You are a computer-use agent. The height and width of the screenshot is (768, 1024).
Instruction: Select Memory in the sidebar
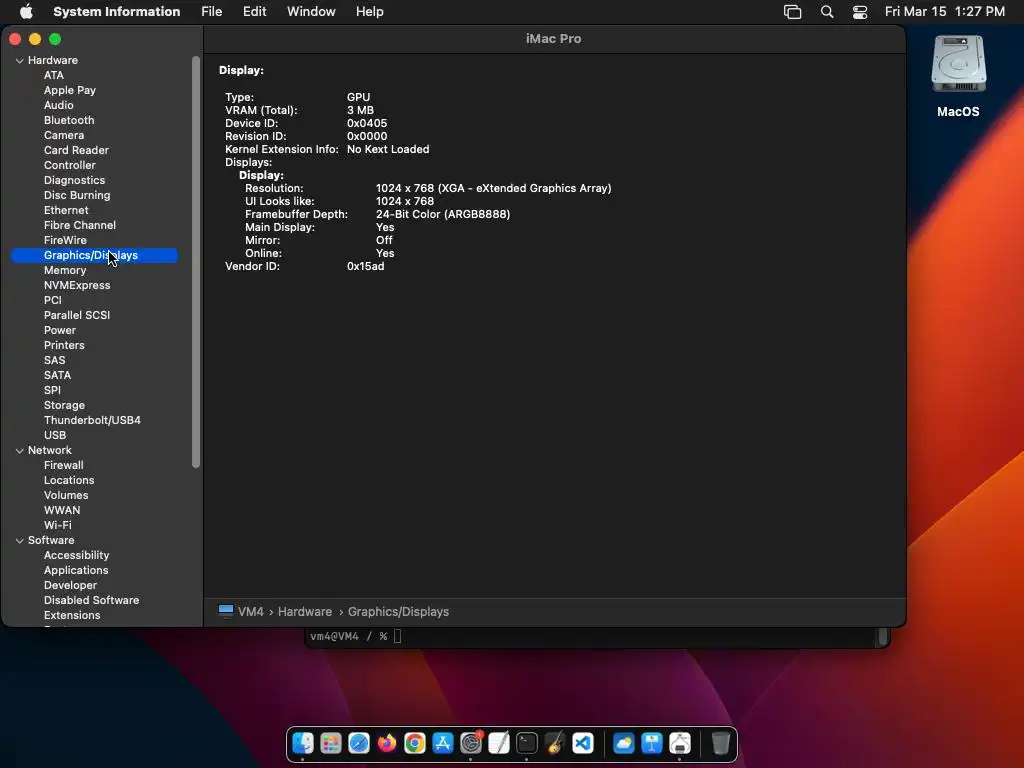point(65,270)
